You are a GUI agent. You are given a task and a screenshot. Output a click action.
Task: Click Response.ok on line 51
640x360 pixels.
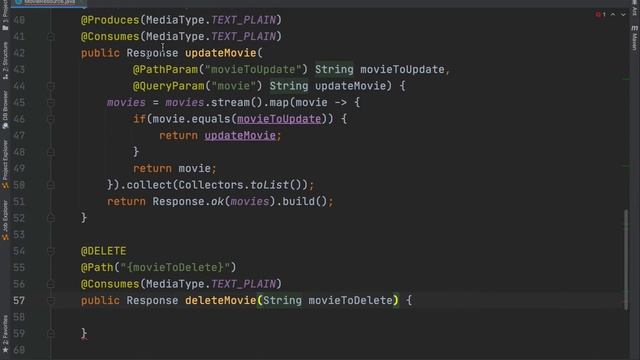pos(188,202)
